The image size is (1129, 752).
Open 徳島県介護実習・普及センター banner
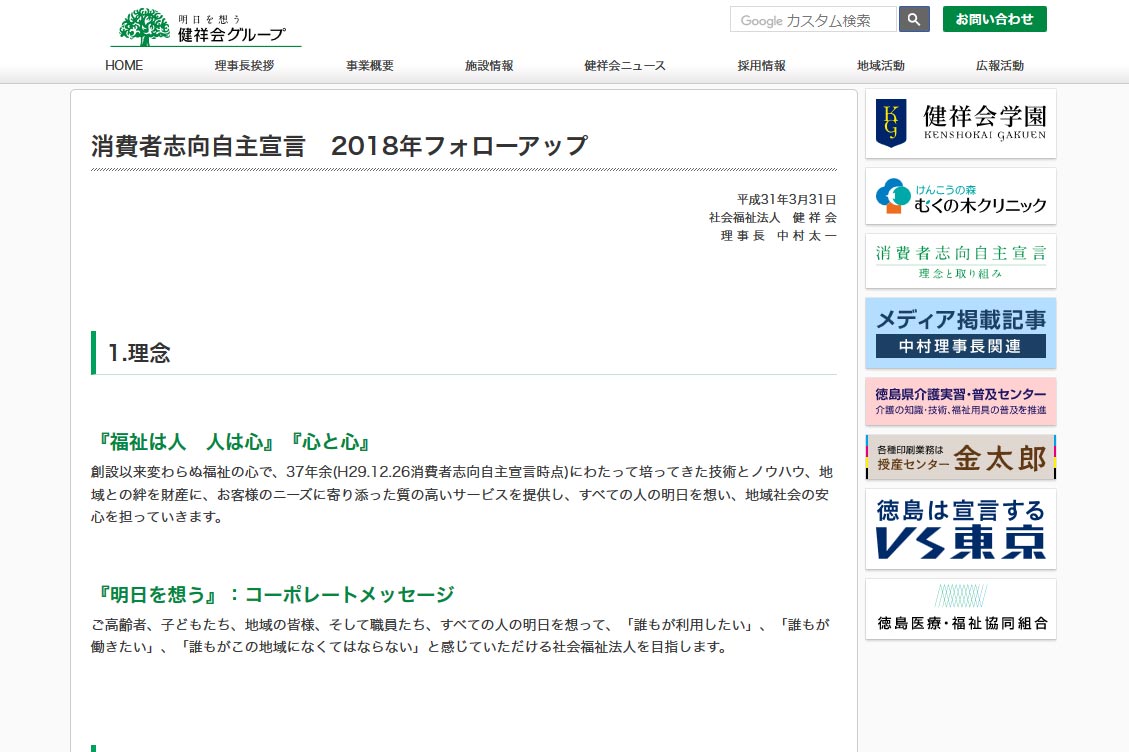click(961, 401)
